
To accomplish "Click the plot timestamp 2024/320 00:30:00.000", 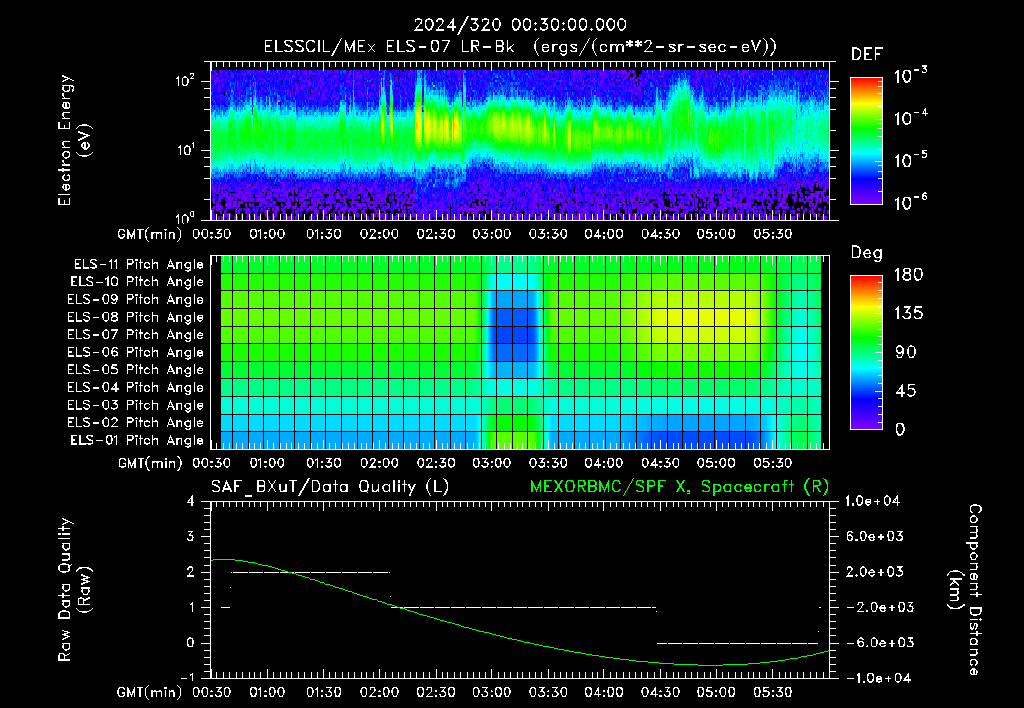I will [x=520, y=25].
